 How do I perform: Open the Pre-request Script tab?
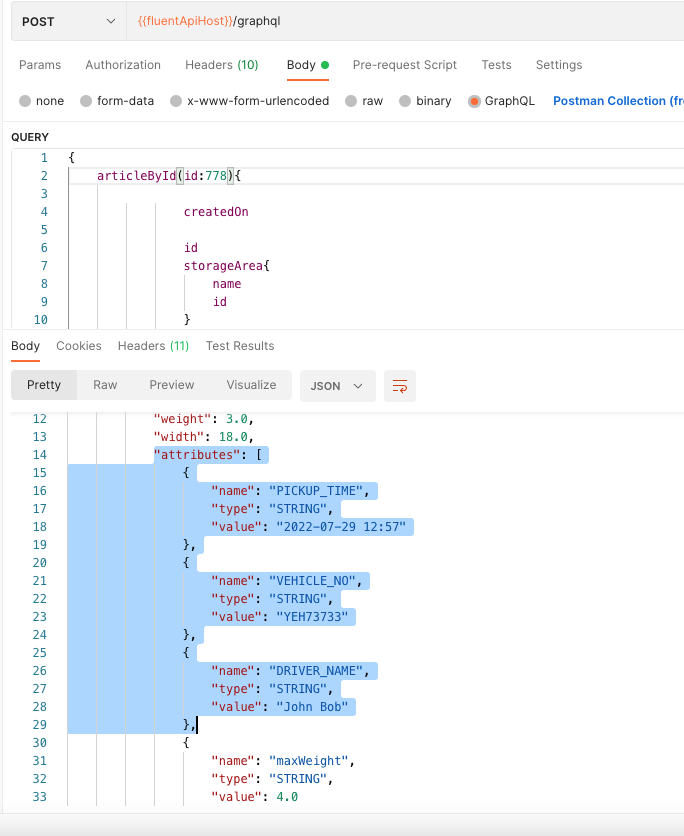click(406, 65)
